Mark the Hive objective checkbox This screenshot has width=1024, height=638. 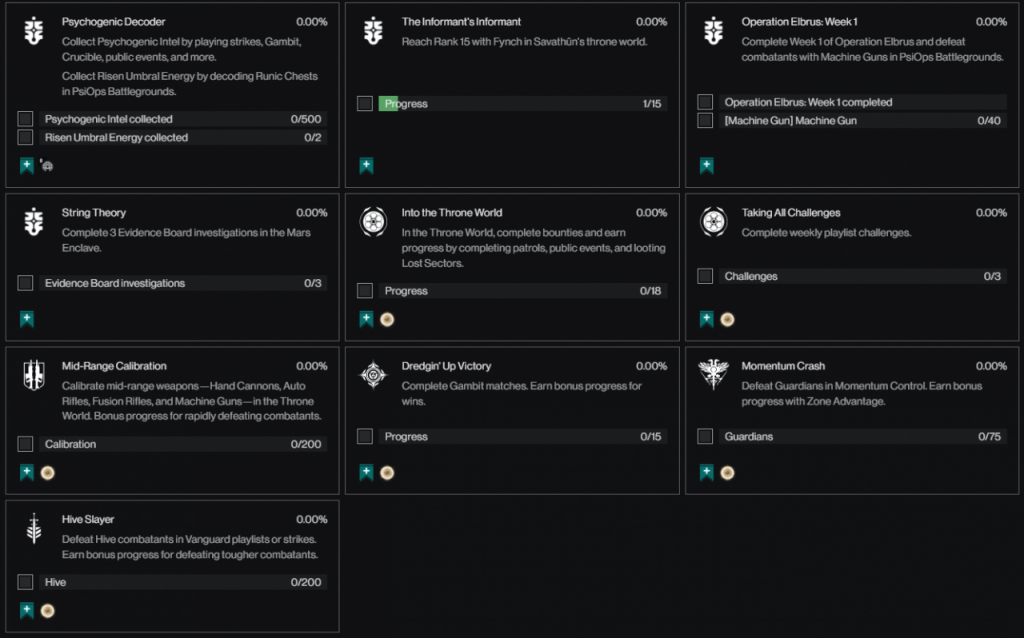click(x=25, y=582)
